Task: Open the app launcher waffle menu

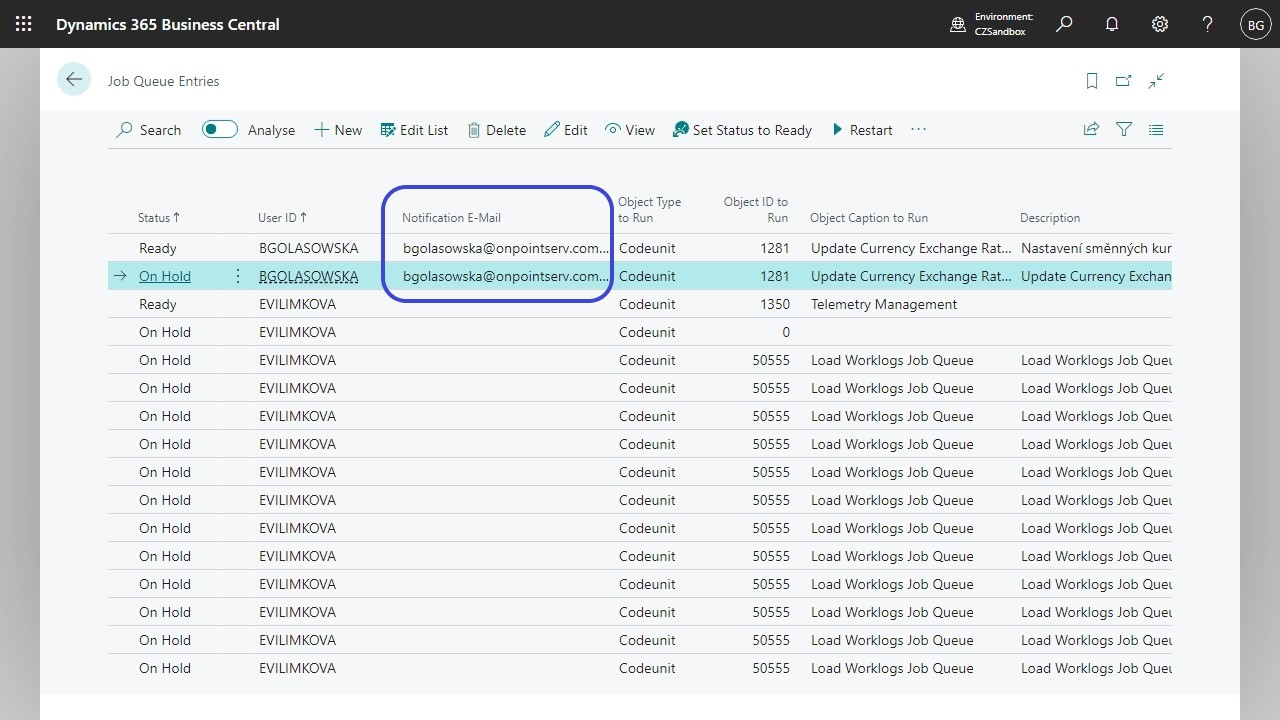Action: coord(24,24)
